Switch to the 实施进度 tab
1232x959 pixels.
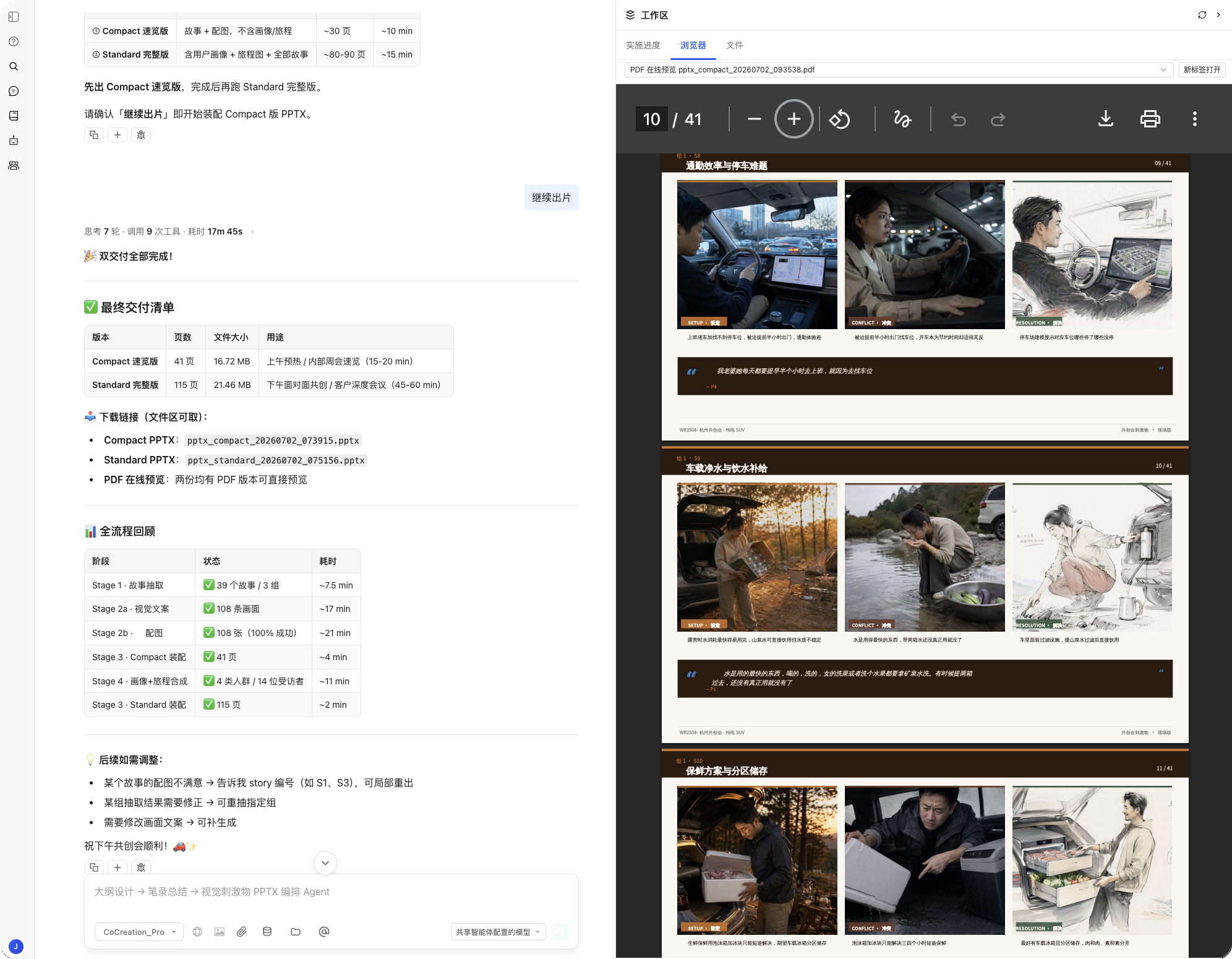click(643, 45)
